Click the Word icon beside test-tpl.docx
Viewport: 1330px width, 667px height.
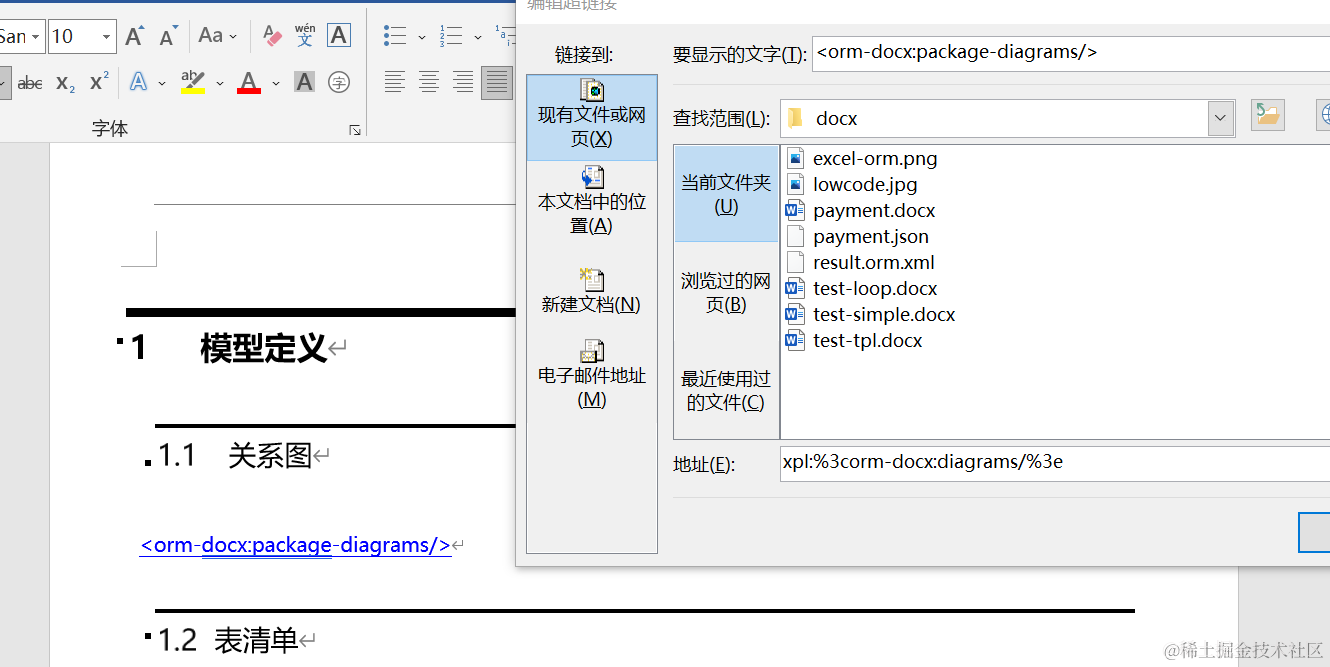tap(795, 340)
